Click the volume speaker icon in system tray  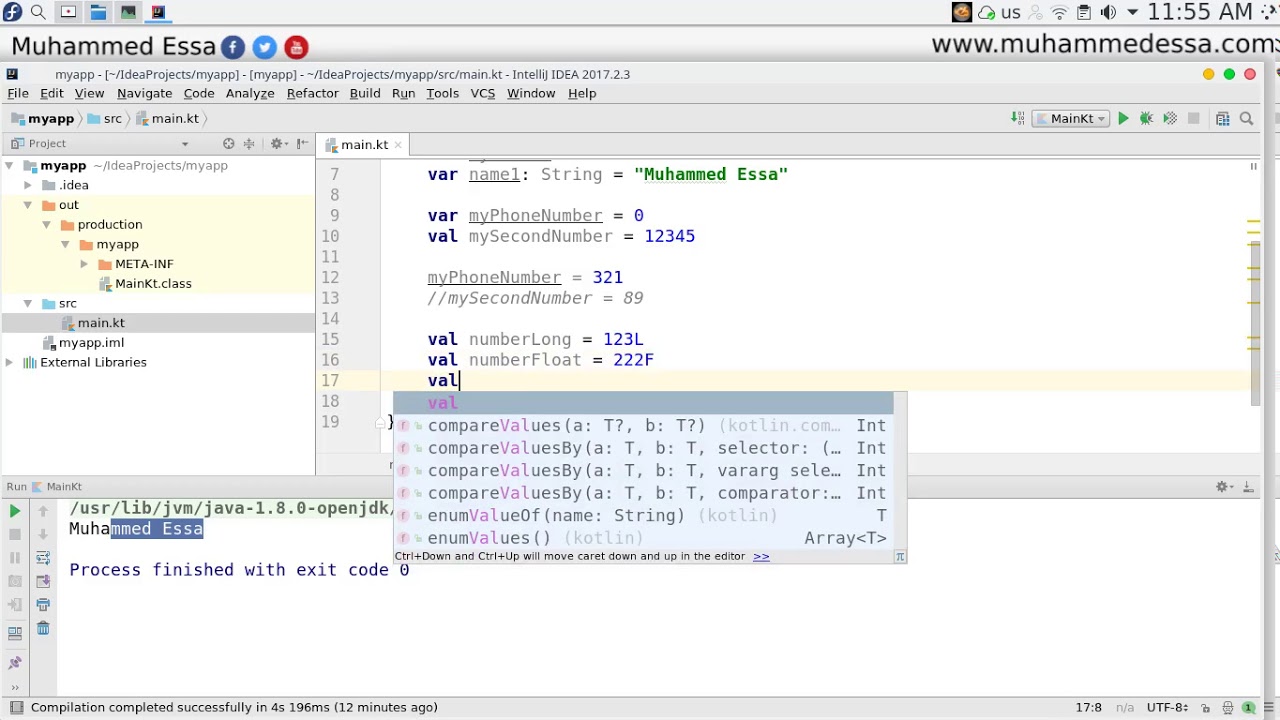pos(1108,12)
